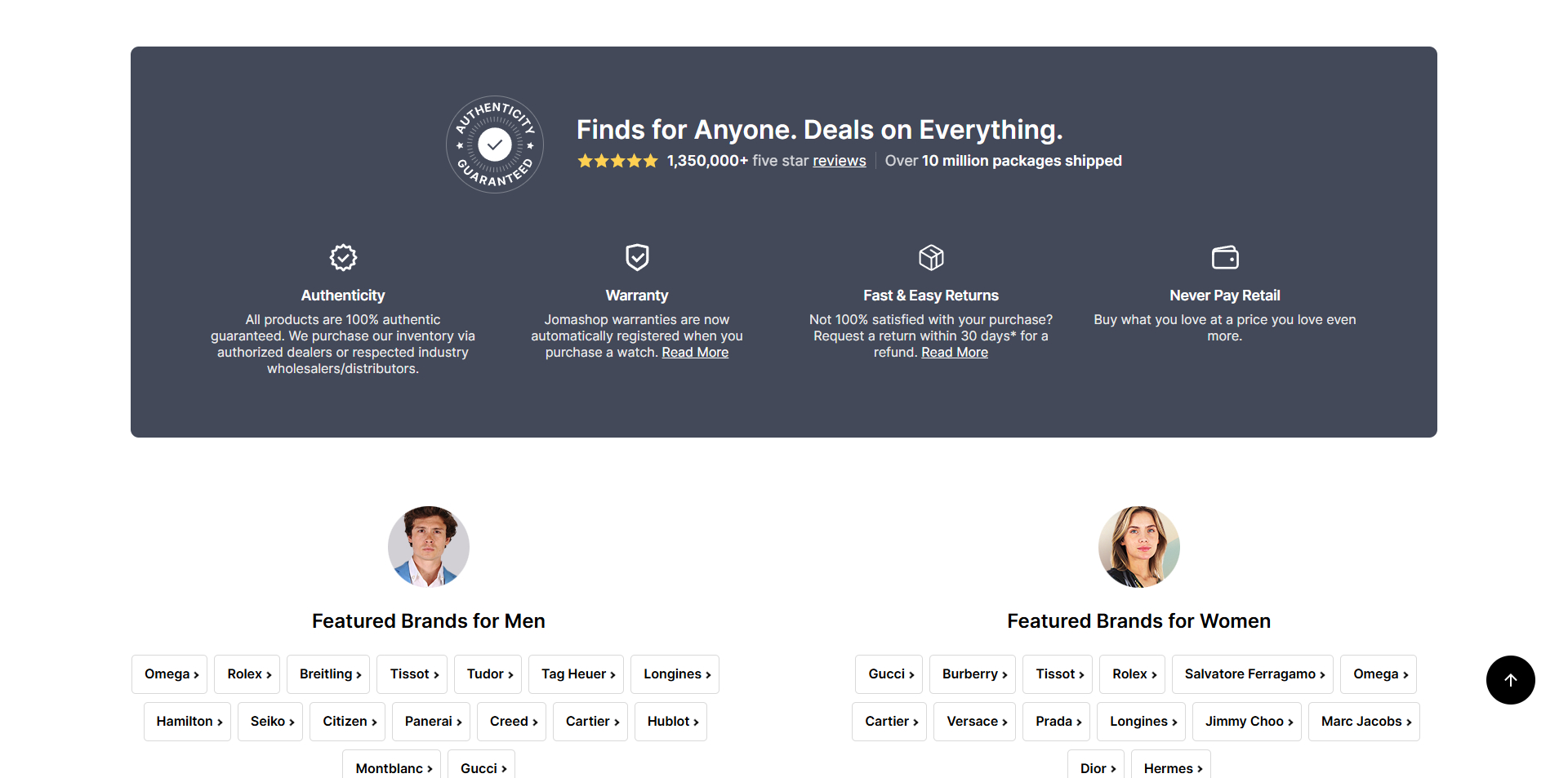This screenshot has height=778, width=1568.
Task: Open Rolex brand for women
Action: [x=1133, y=674]
